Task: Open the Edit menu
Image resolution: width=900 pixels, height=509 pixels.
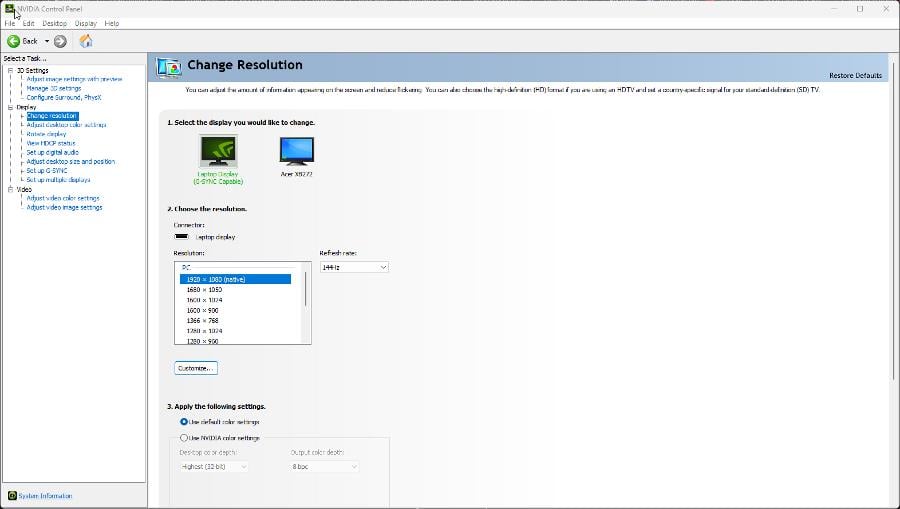Action: 28,24
